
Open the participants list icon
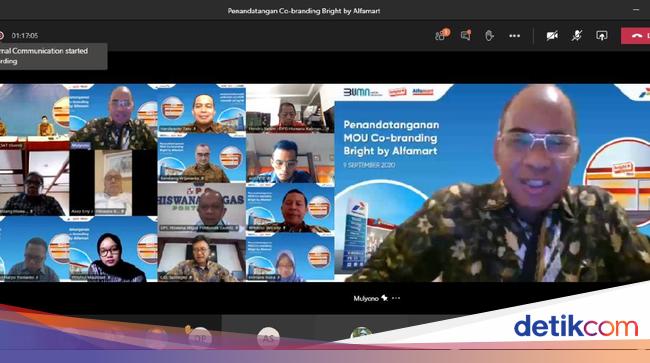point(442,35)
